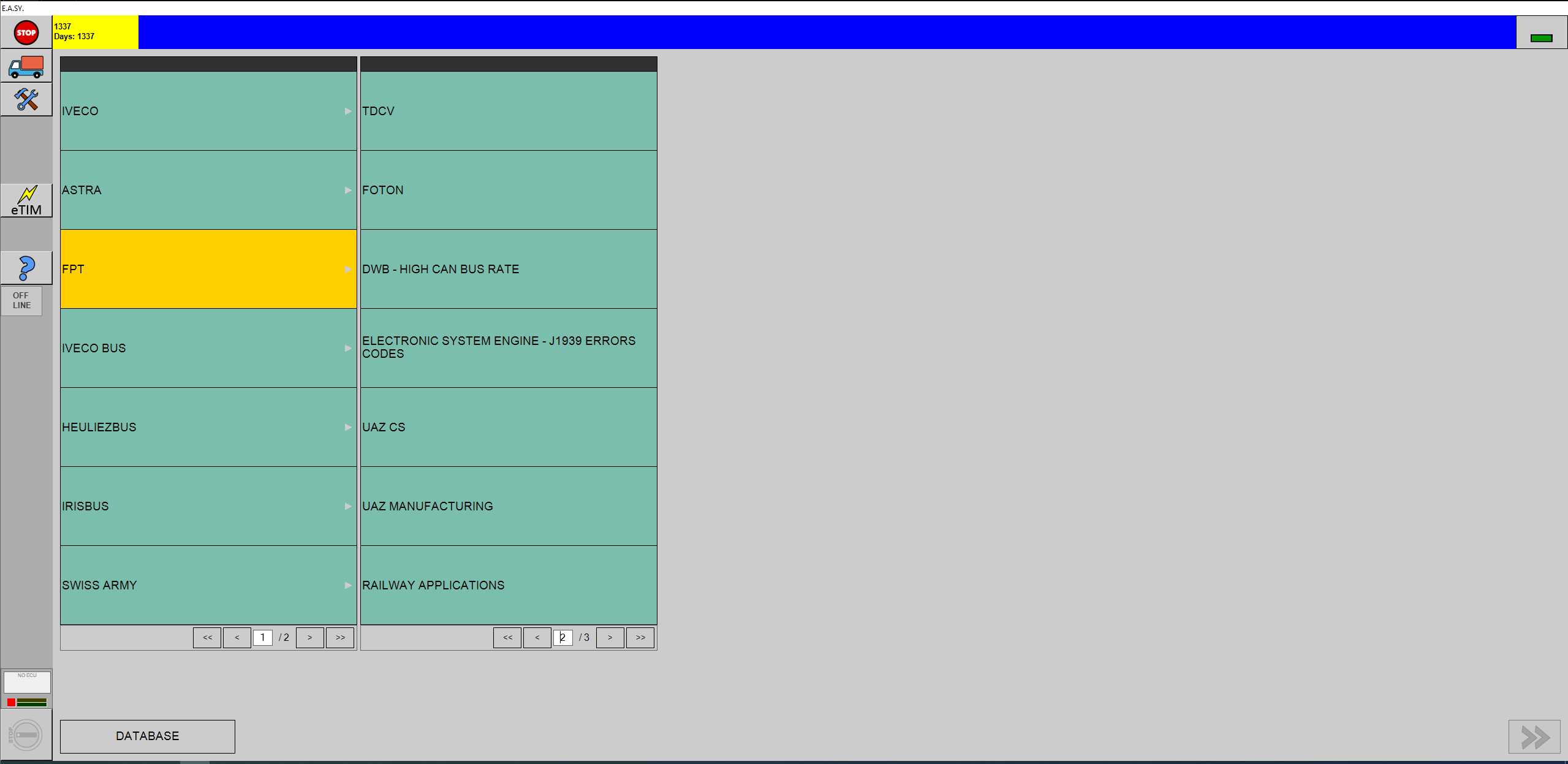Click the double-chevron forward arrow icon
1568x764 pixels.
tap(1534, 736)
